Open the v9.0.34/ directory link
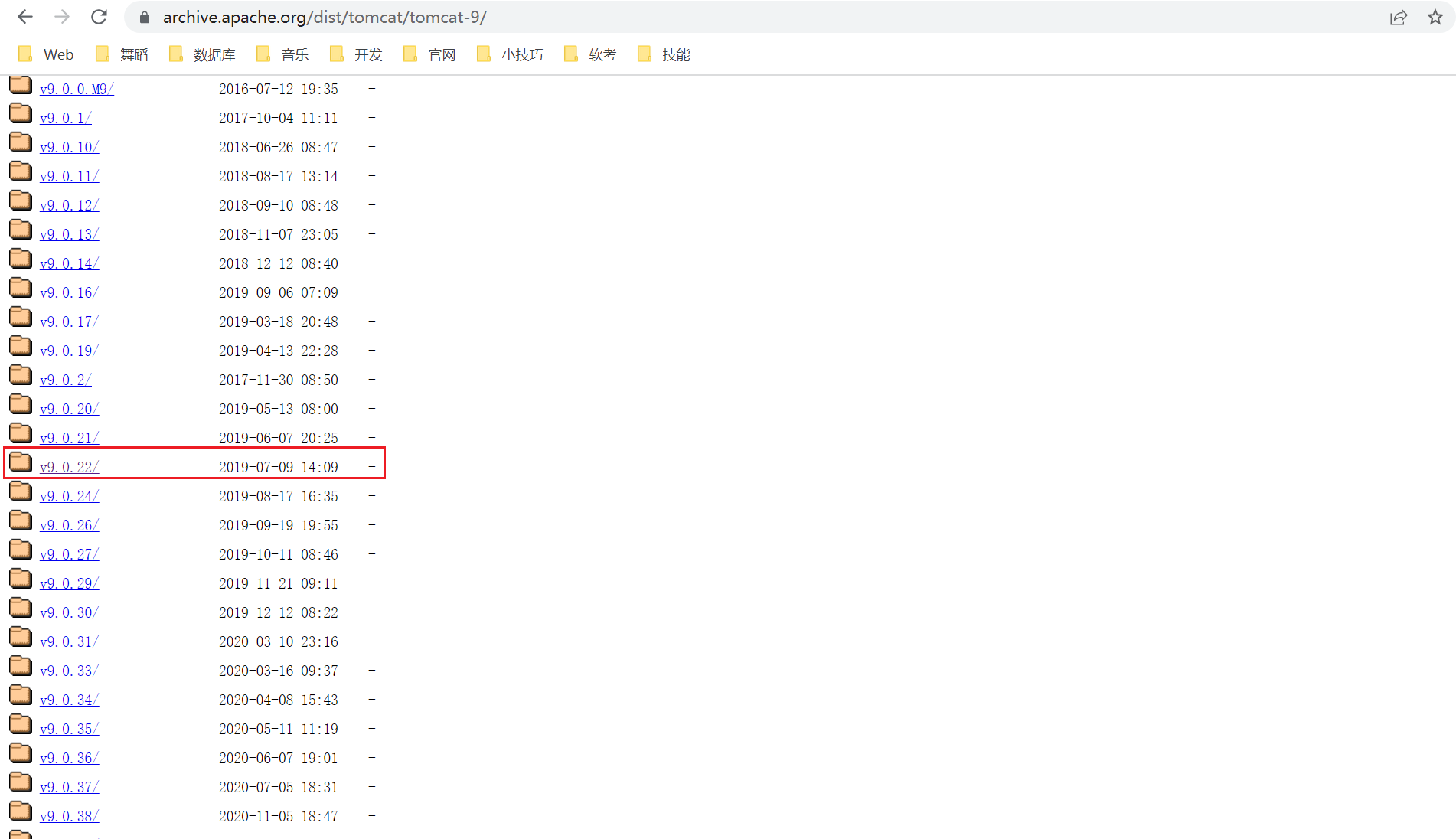The image size is (1456, 839). point(69,700)
